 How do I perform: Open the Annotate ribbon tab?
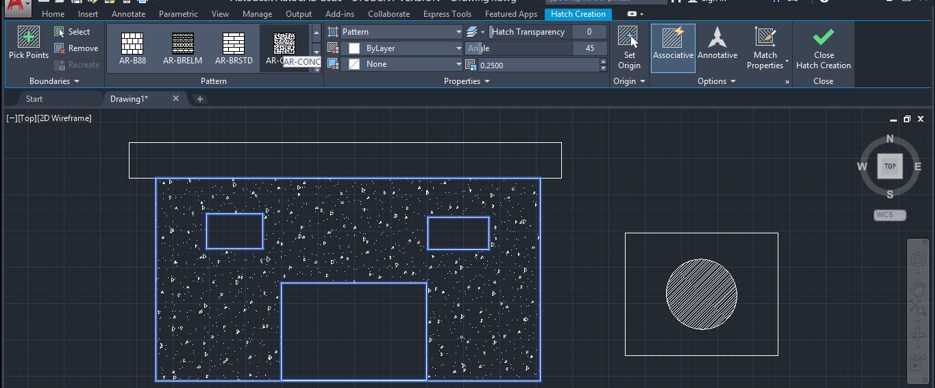coord(129,14)
